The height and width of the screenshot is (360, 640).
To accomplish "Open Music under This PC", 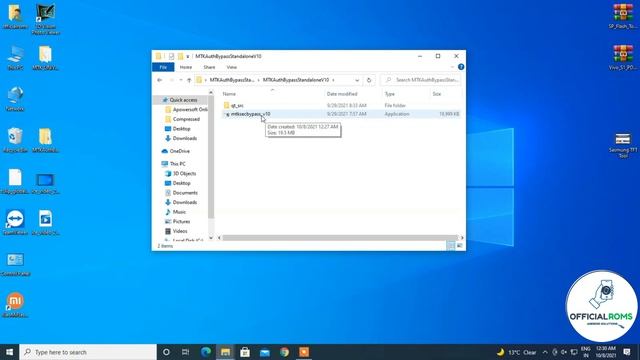I will click(x=176, y=212).
